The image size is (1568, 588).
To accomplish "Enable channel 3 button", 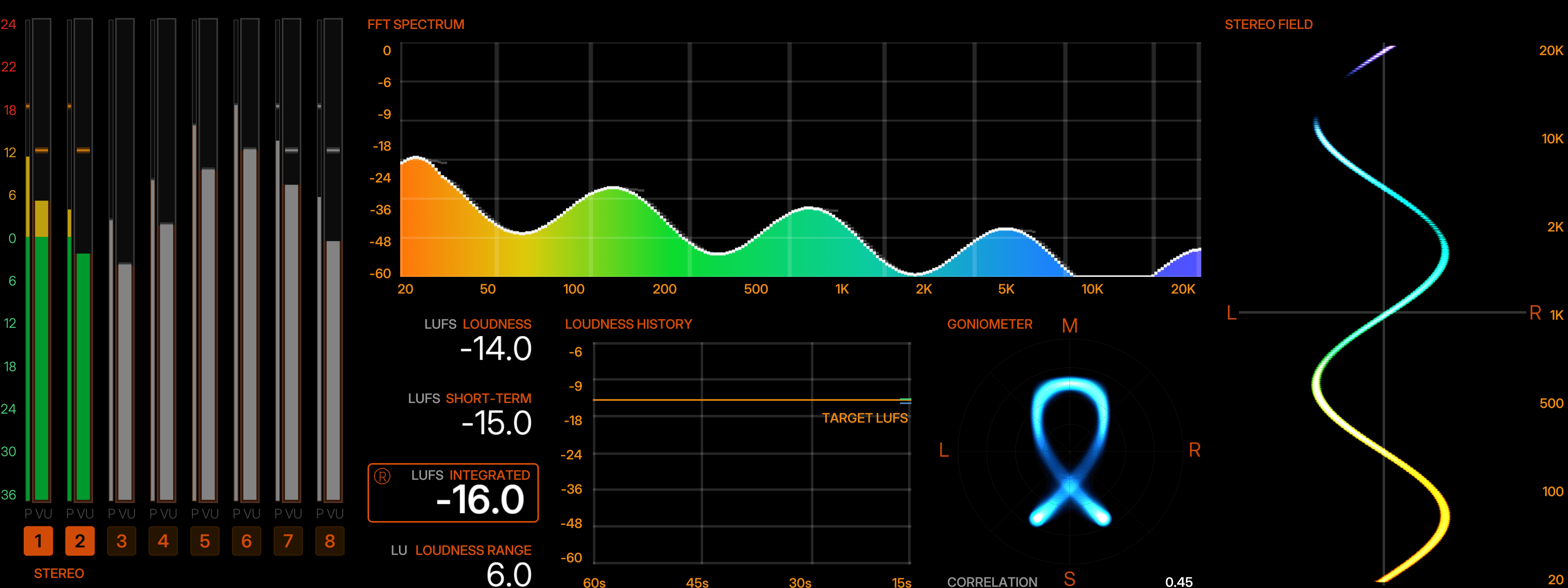I will (122, 541).
